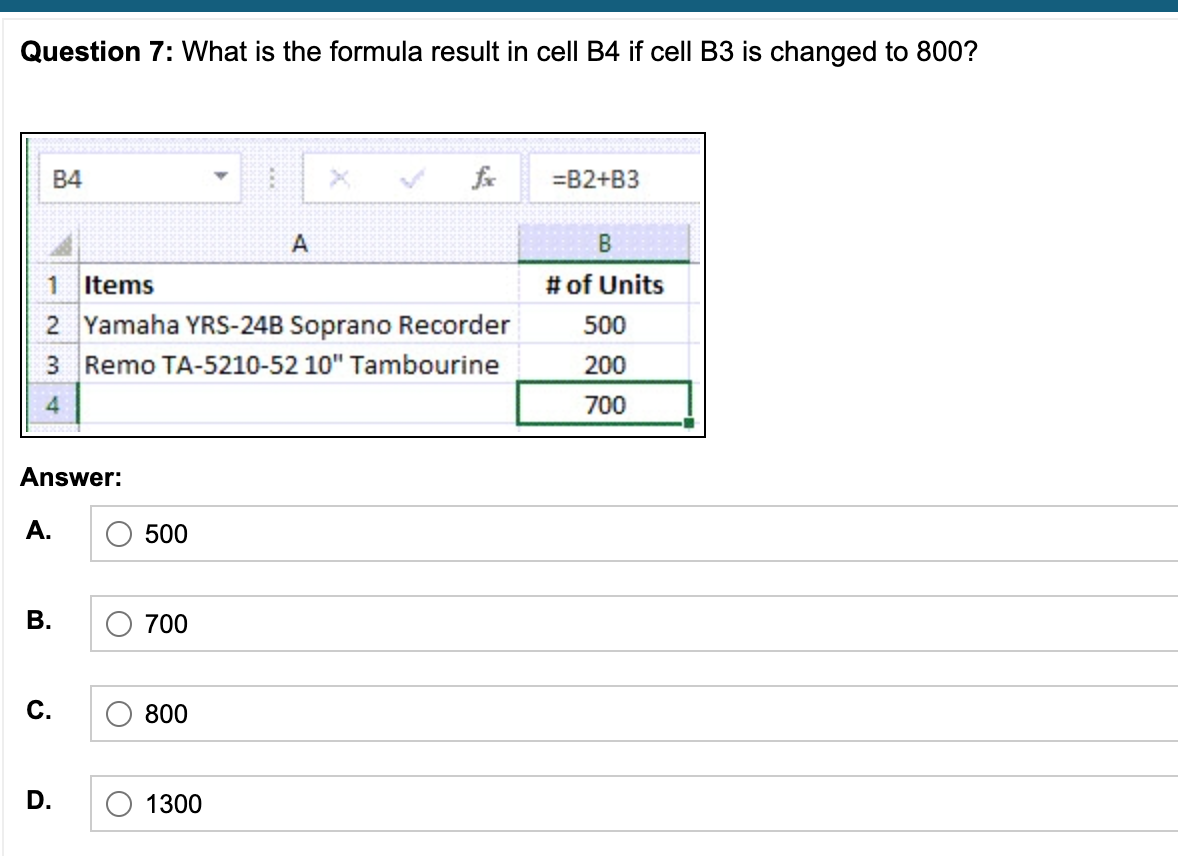The height and width of the screenshot is (856, 1178).
Task: Select answer B, 700
Action: tap(119, 624)
